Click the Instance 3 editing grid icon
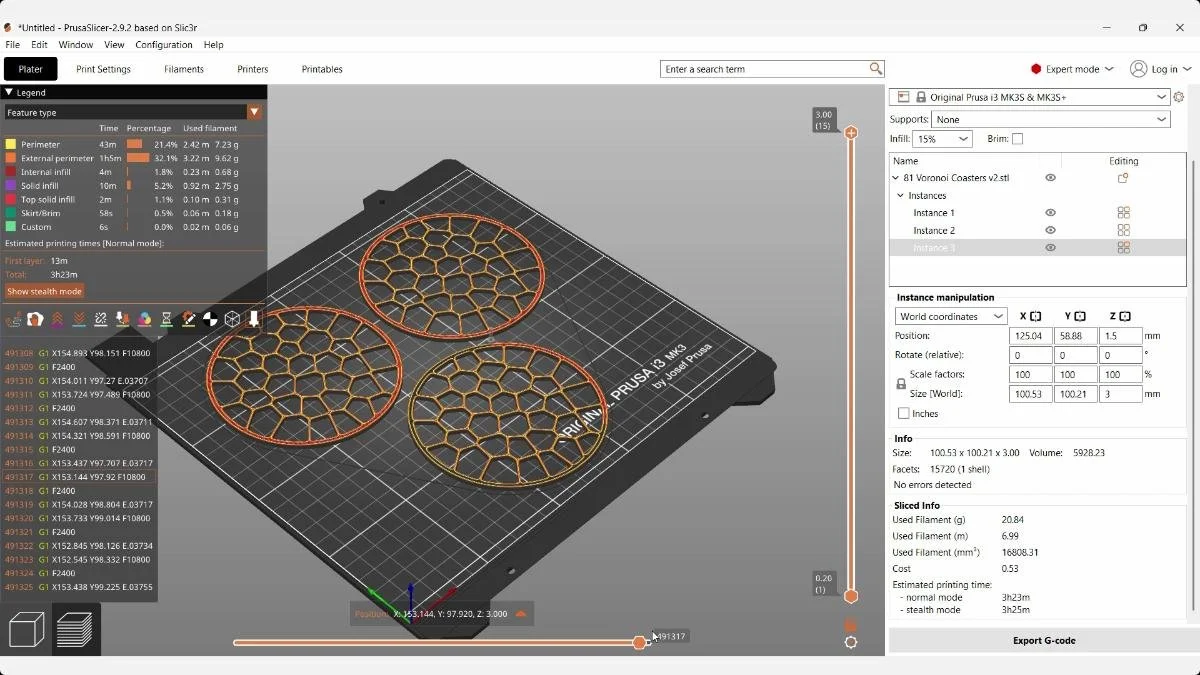 point(1123,247)
